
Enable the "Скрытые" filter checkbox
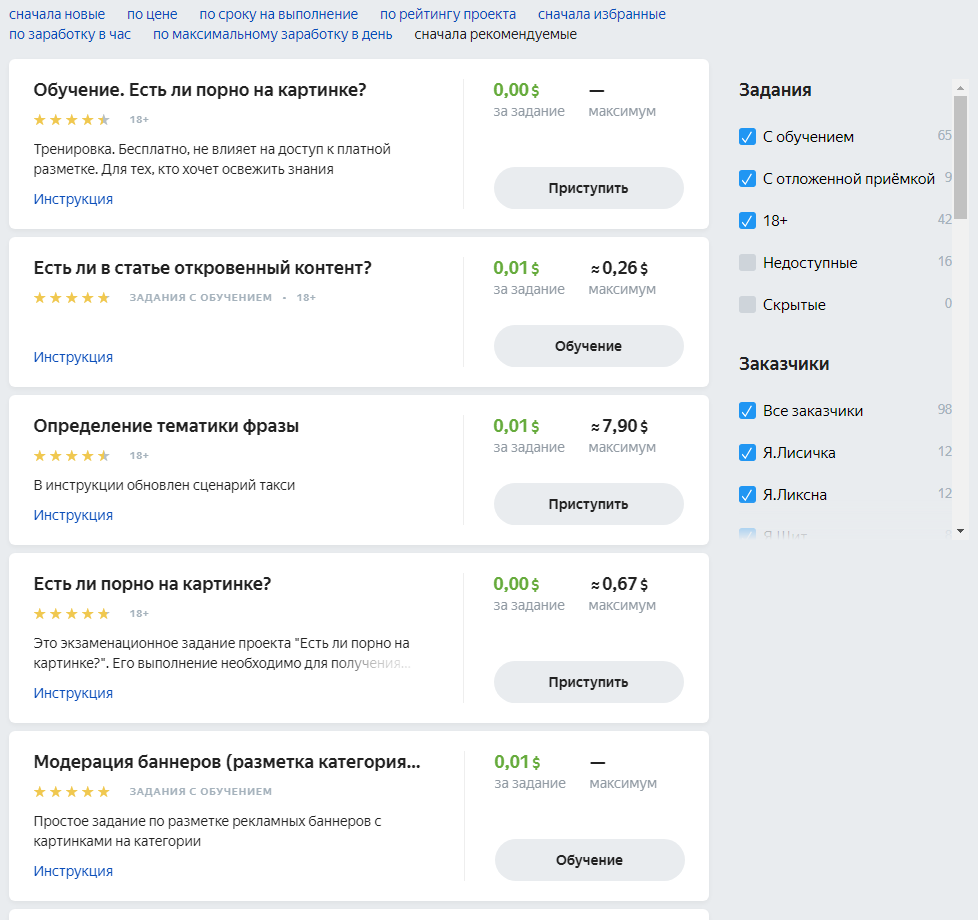point(745,304)
